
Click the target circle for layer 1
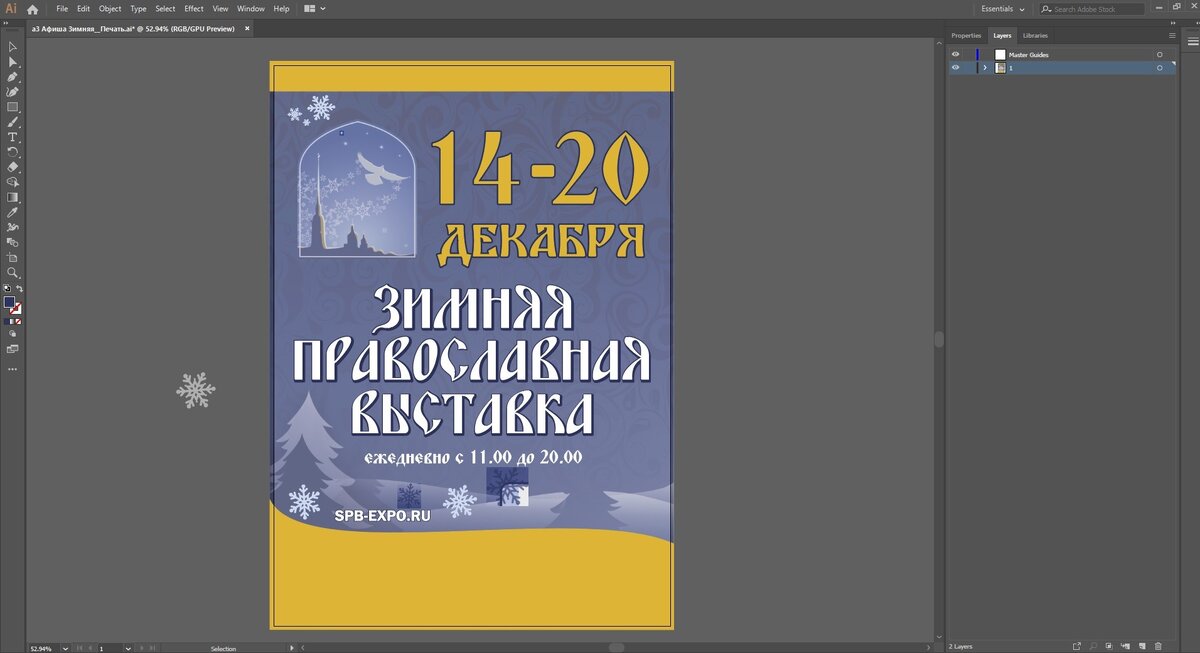click(x=1159, y=67)
